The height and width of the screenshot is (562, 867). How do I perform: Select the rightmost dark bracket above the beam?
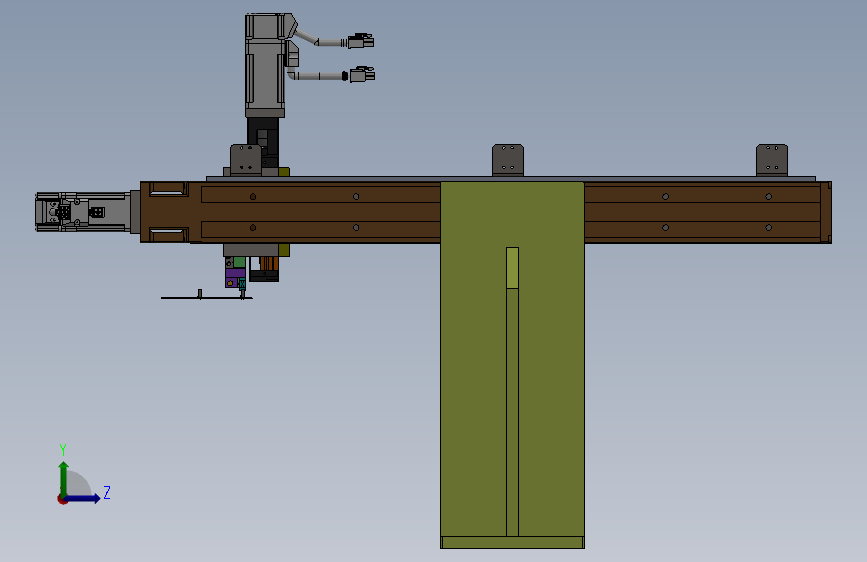(x=772, y=160)
